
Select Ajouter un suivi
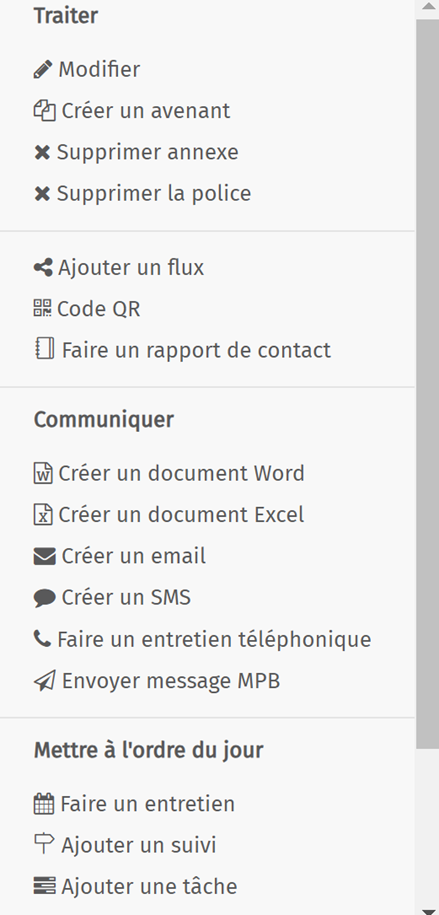(125, 846)
